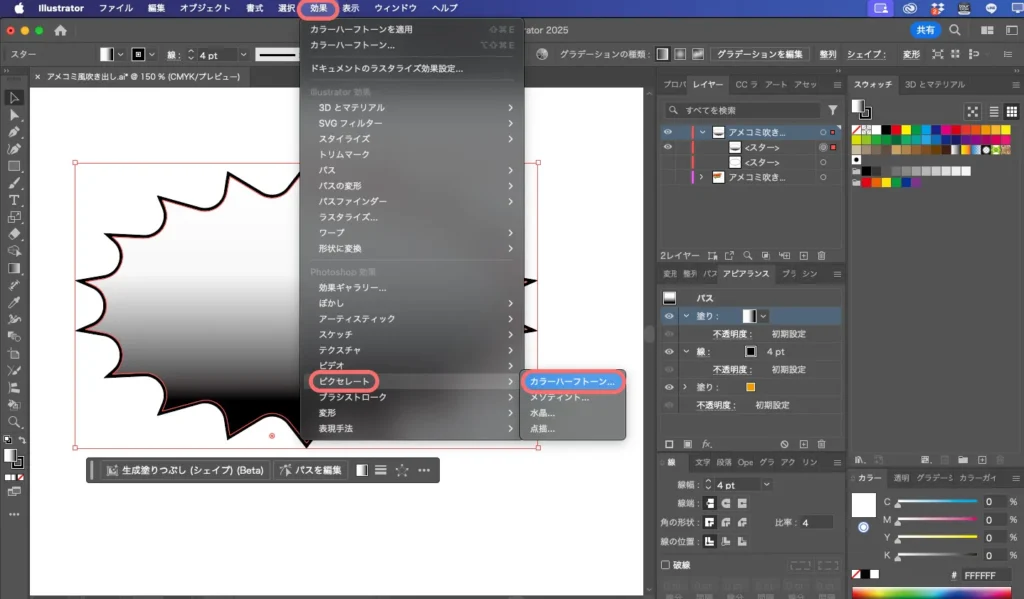Choose カラーハーフトーン... from the submenu
Image resolution: width=1024 pixels, height=599 pixels.
572,382
